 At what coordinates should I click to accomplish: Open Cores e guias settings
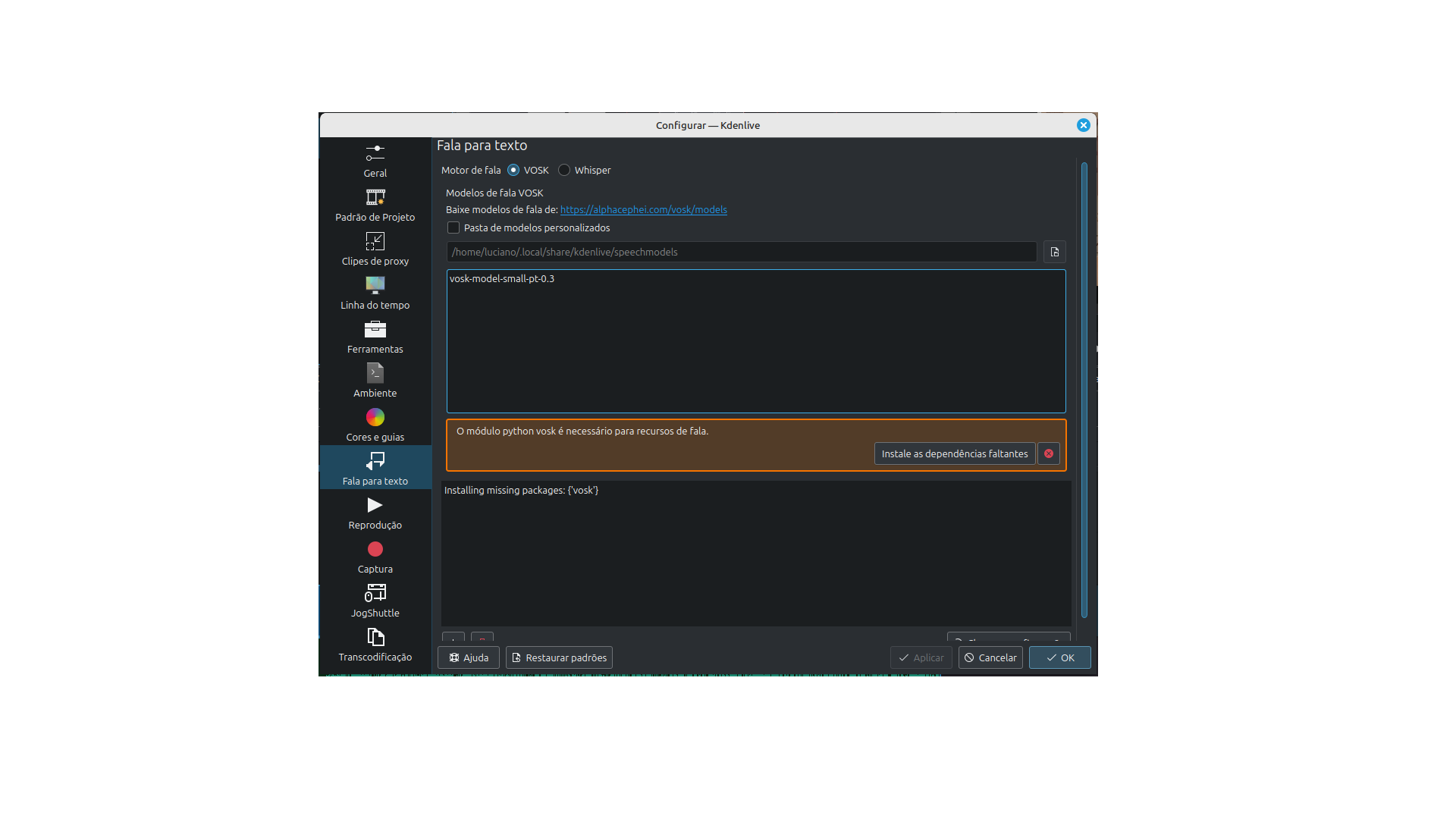(x=375, y=425)
